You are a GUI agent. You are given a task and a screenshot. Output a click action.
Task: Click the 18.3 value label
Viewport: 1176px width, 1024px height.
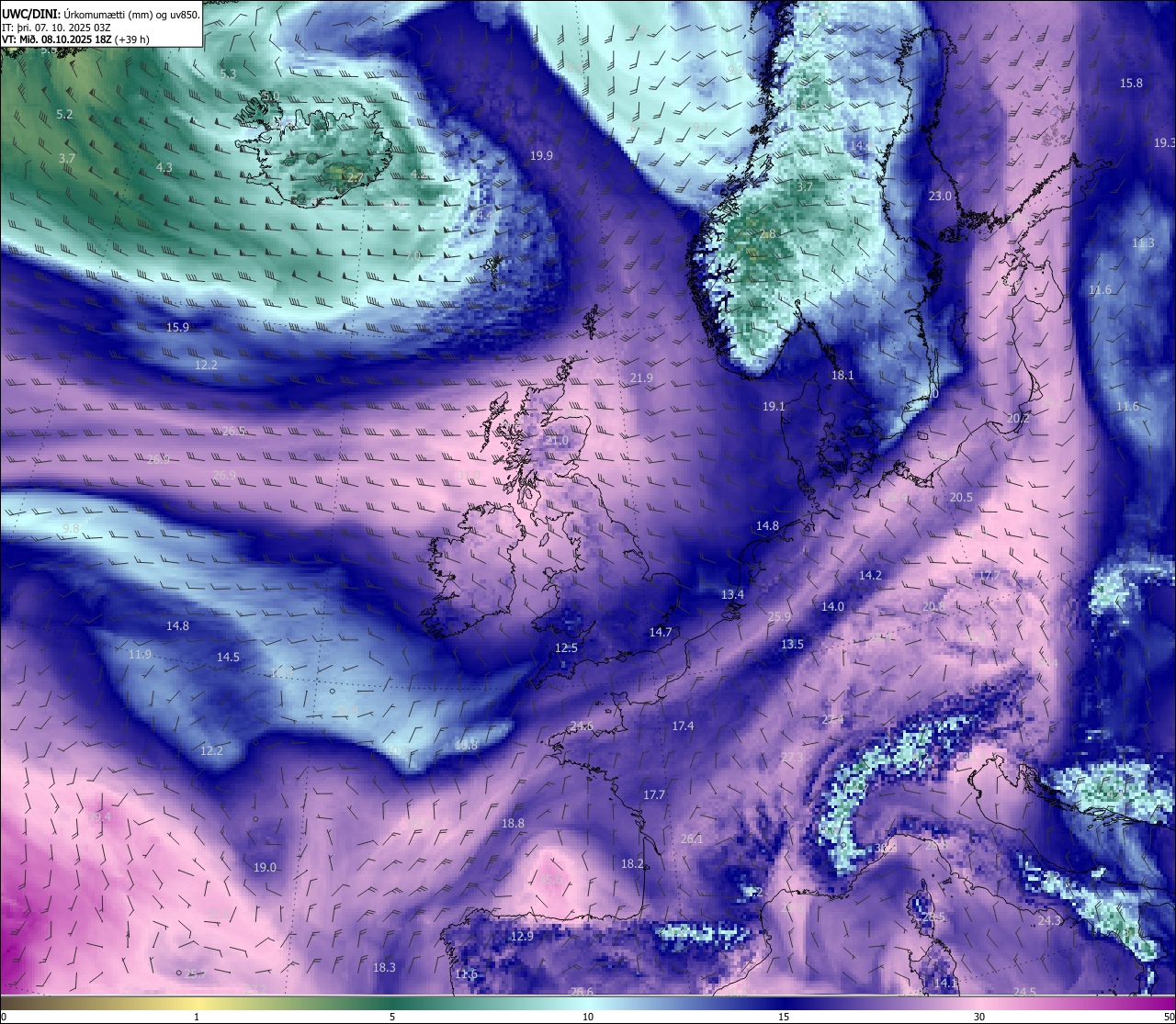[384, 968]
